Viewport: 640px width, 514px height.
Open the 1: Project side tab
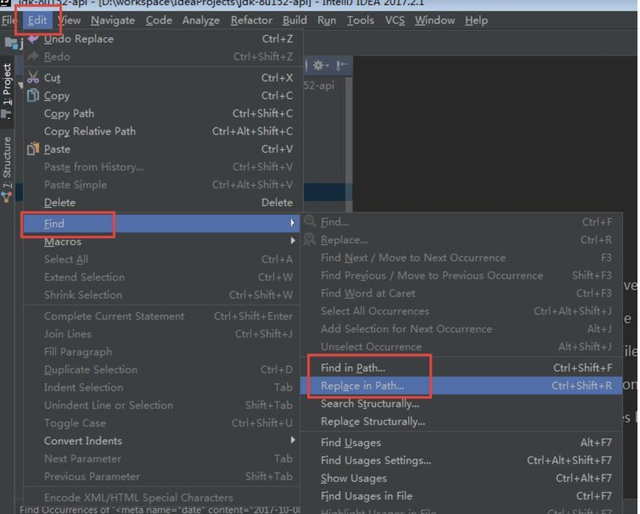[x=7, y=91]
